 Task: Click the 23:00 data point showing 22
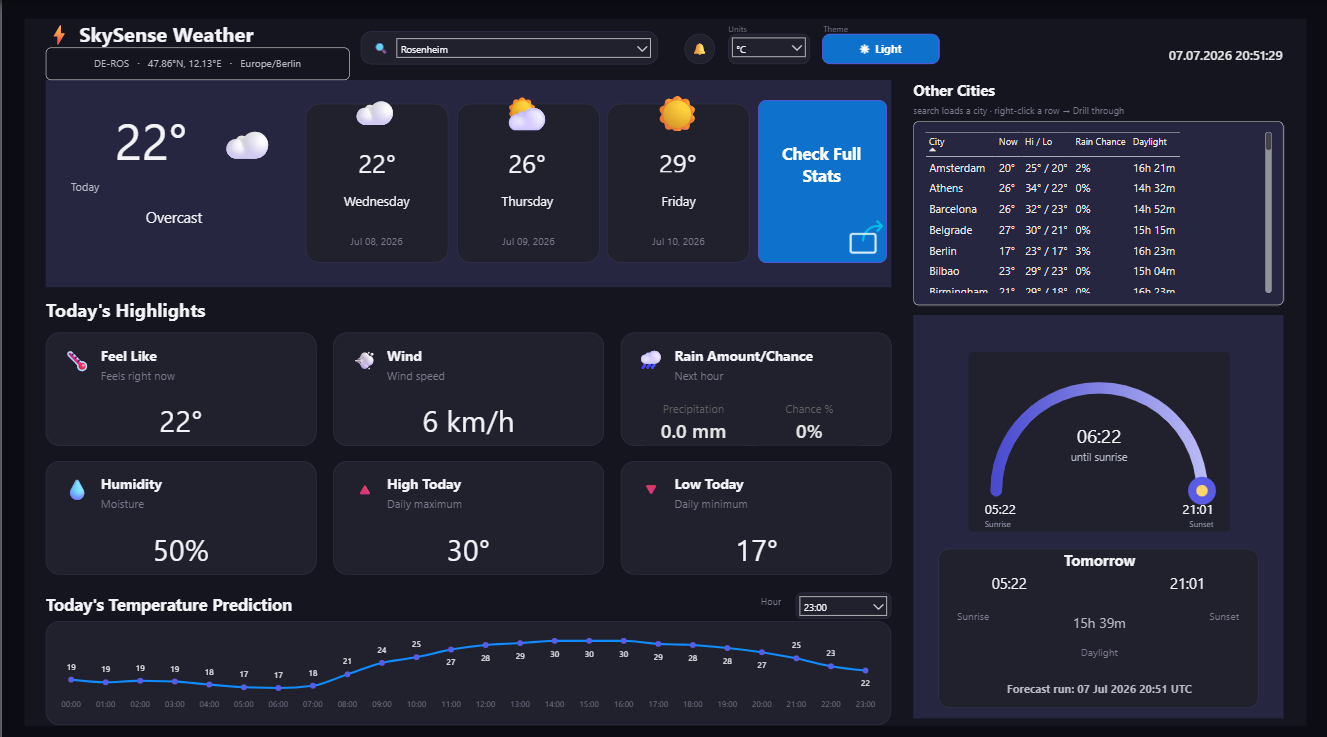pyautogui.click(x=865, y=671)
